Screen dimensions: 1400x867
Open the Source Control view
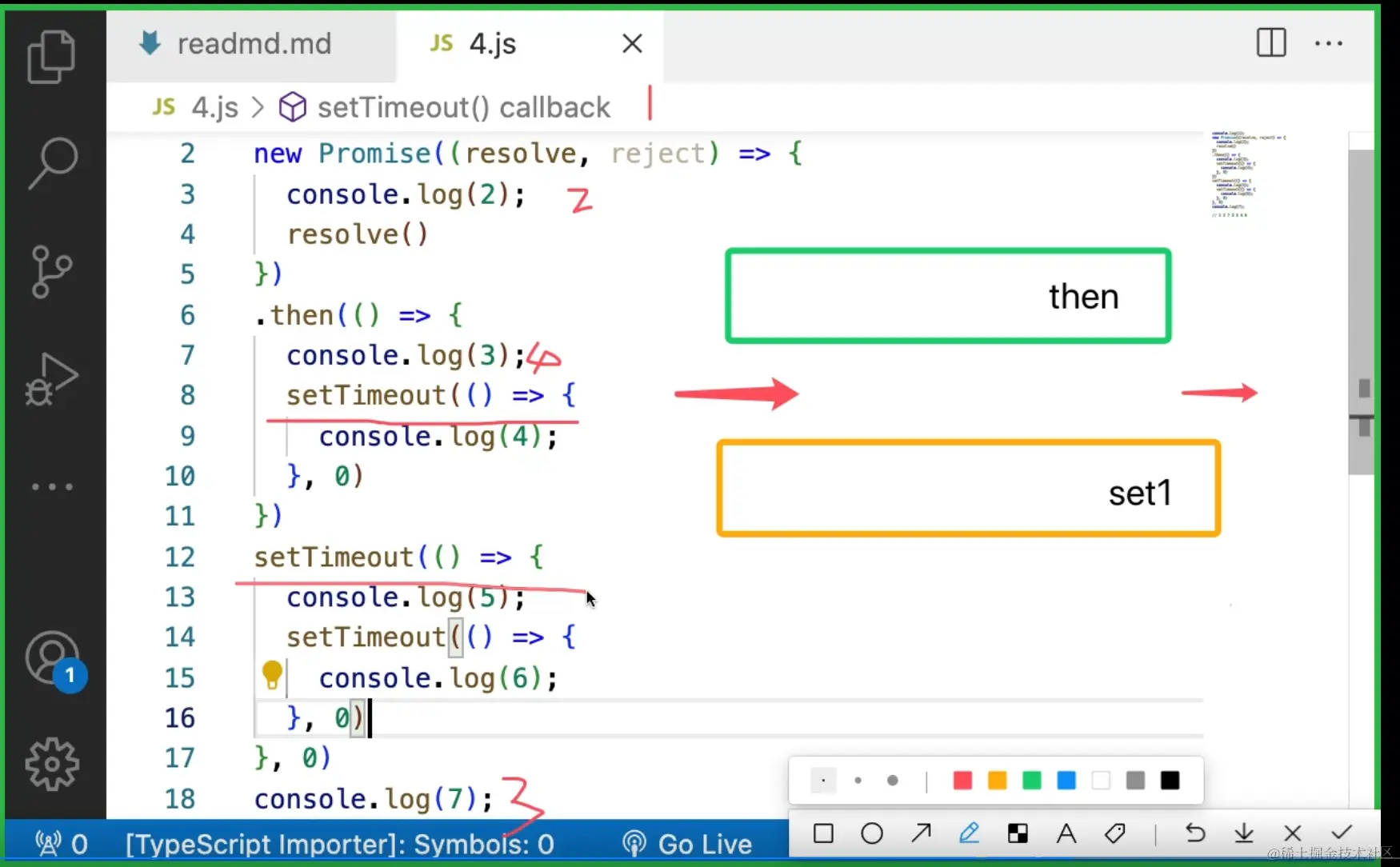[52, 271]
